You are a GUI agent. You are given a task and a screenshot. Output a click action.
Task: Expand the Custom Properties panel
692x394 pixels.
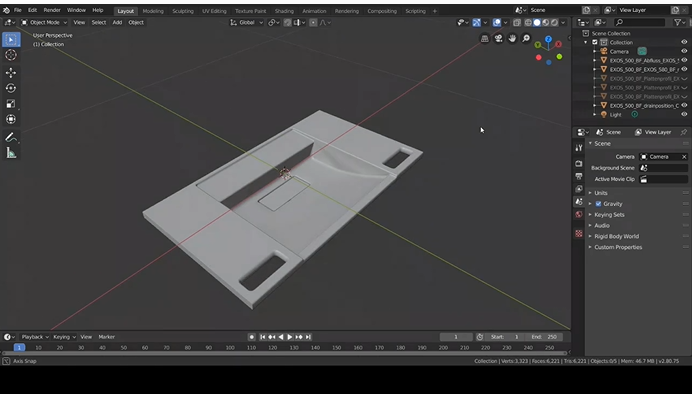tap(618, 248)
